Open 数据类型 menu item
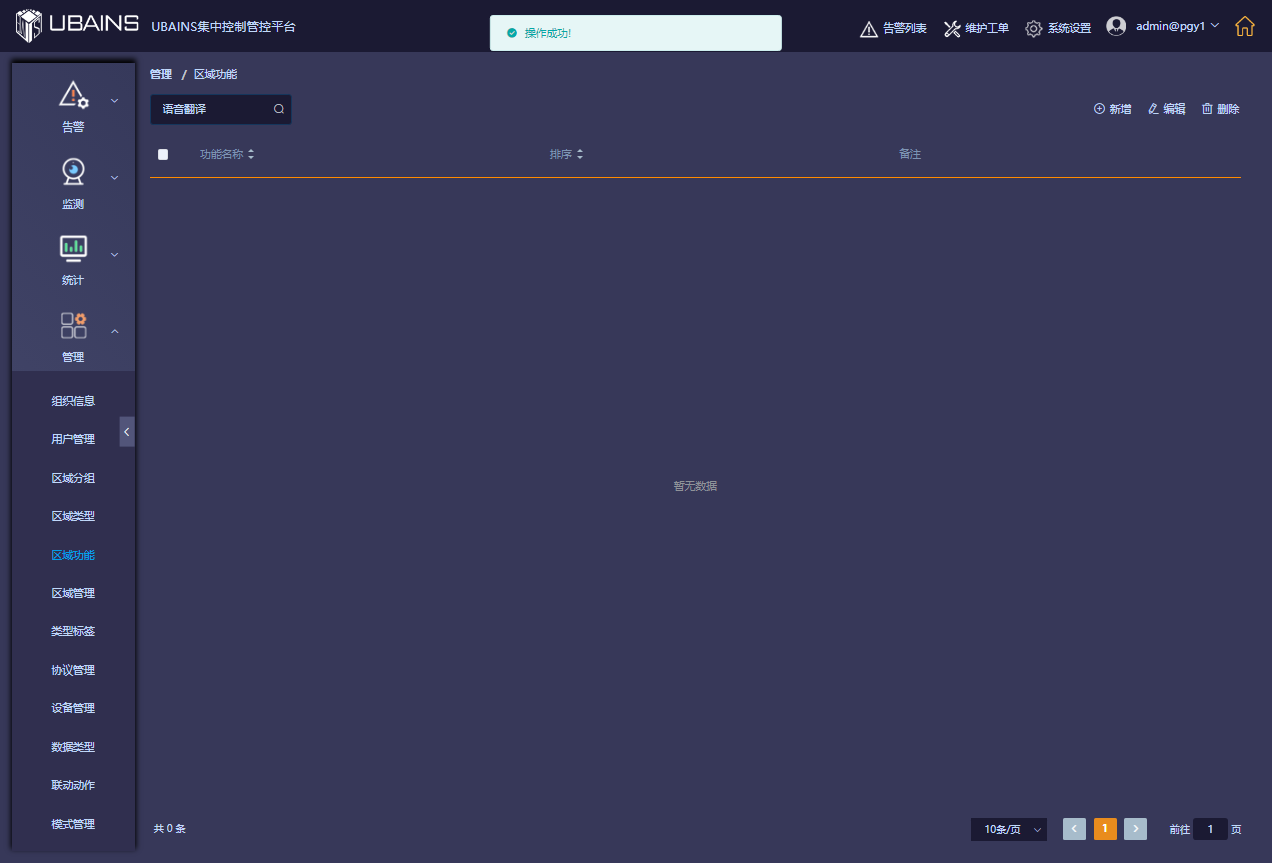 pos(73,747)
